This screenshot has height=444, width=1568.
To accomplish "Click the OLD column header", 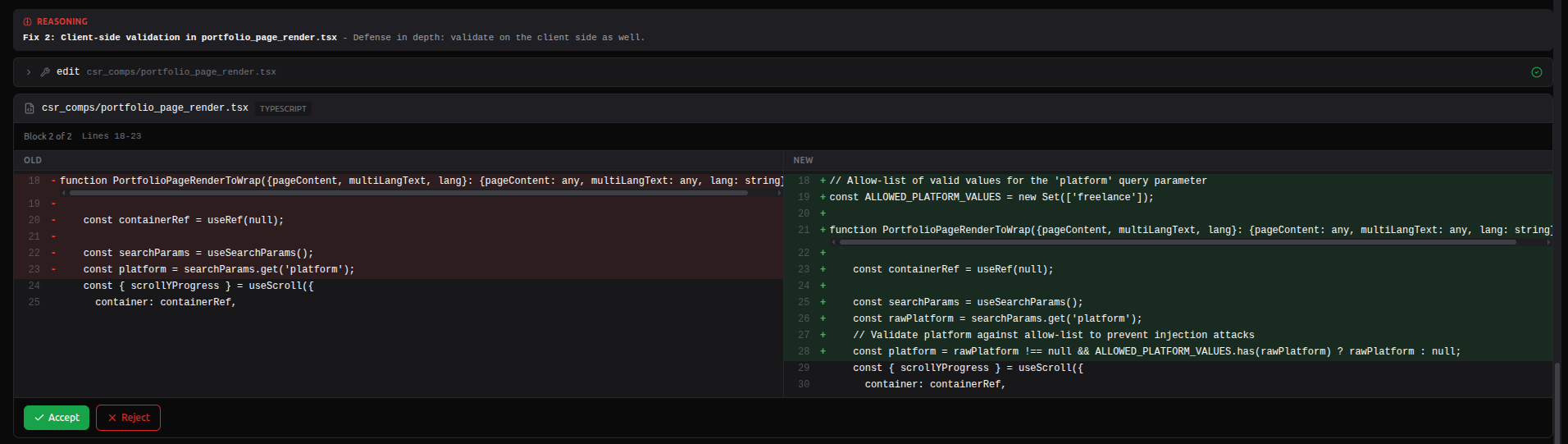I will [x=33, y=160].
